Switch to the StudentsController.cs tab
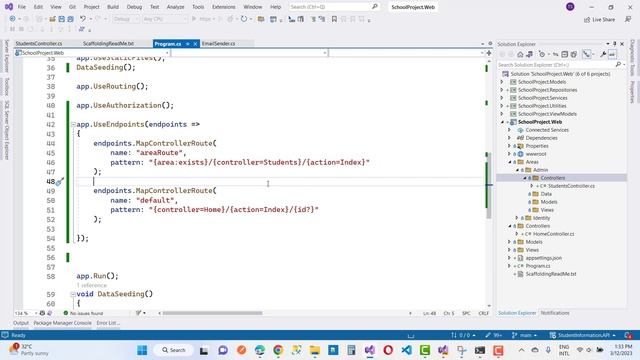Viewport: 640px width, 360px height. click(39, 44)
